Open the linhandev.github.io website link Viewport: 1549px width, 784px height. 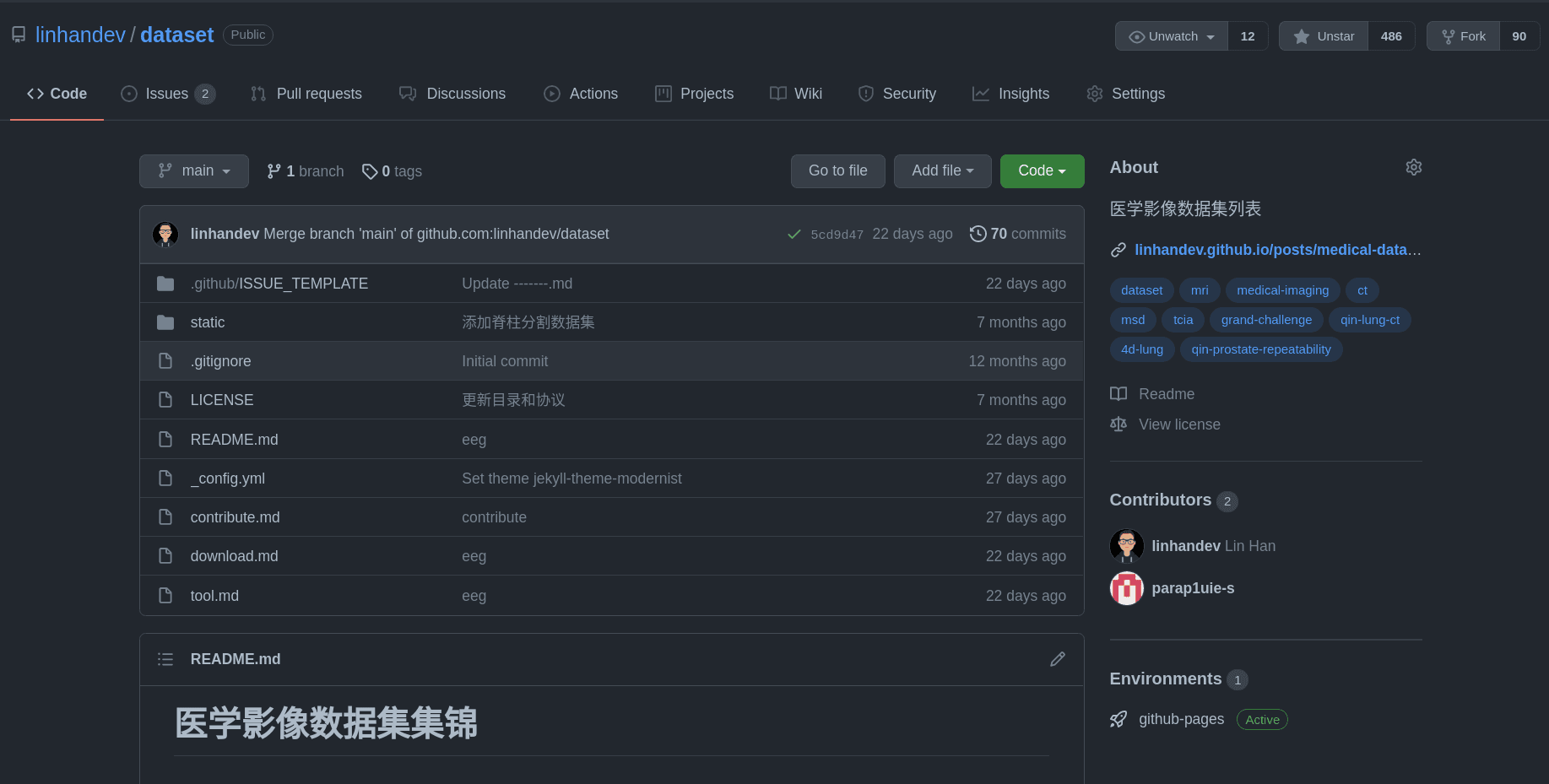pos(1276,250)
